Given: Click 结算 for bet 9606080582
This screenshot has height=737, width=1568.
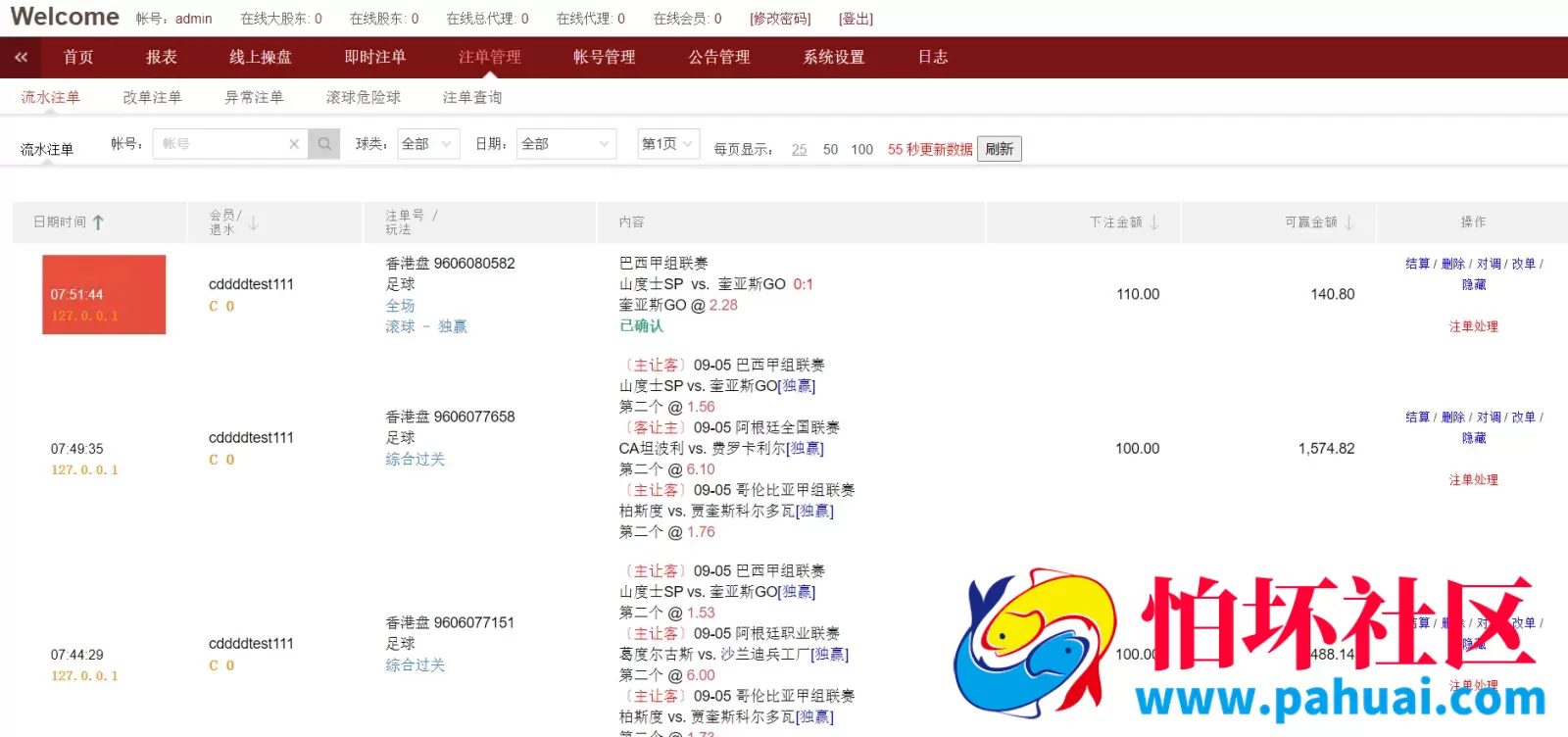Looking at the screenshot, I should click(x=1417, y=264).
